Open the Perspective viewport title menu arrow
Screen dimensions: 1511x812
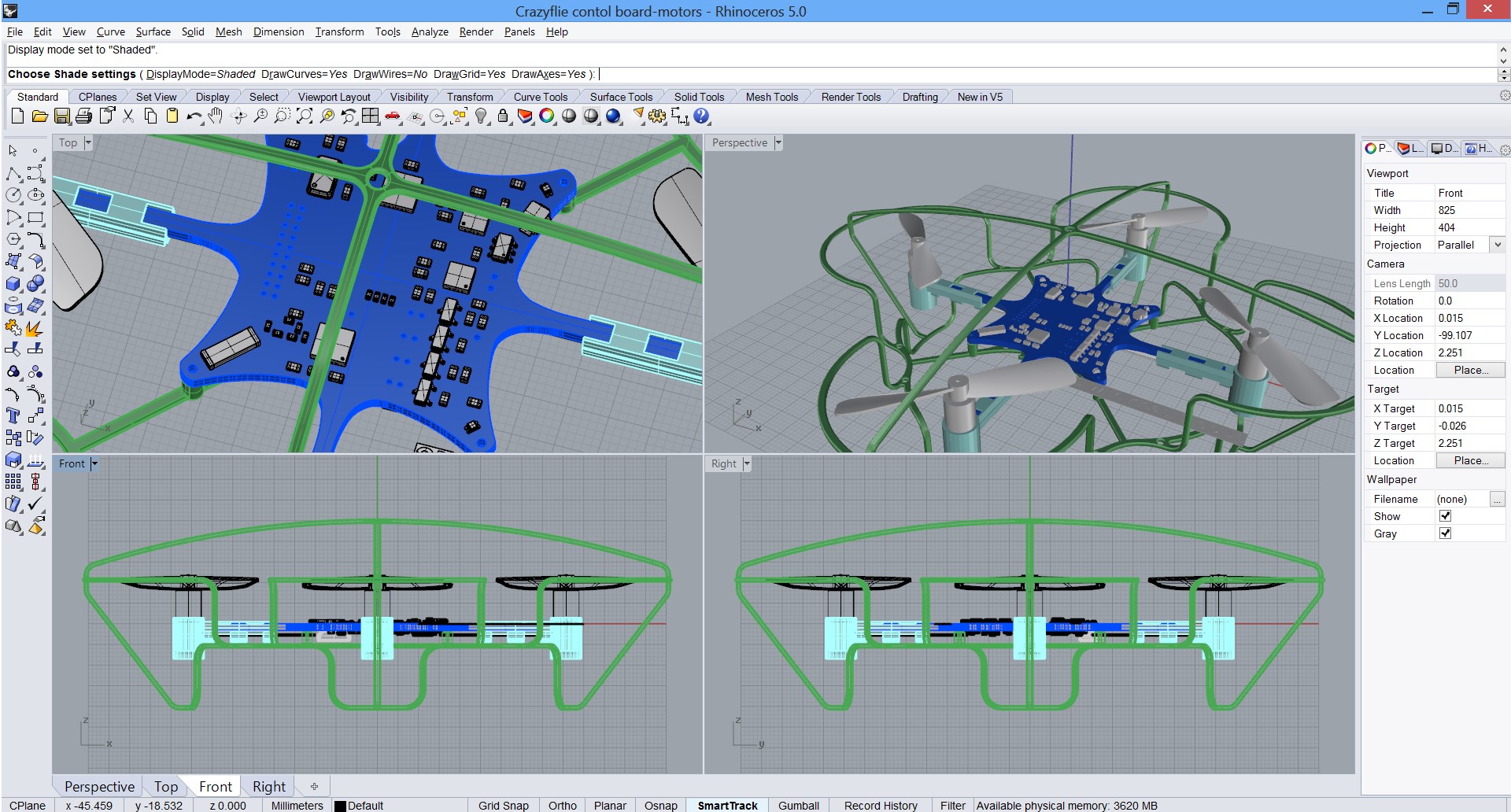click(778, 142)
